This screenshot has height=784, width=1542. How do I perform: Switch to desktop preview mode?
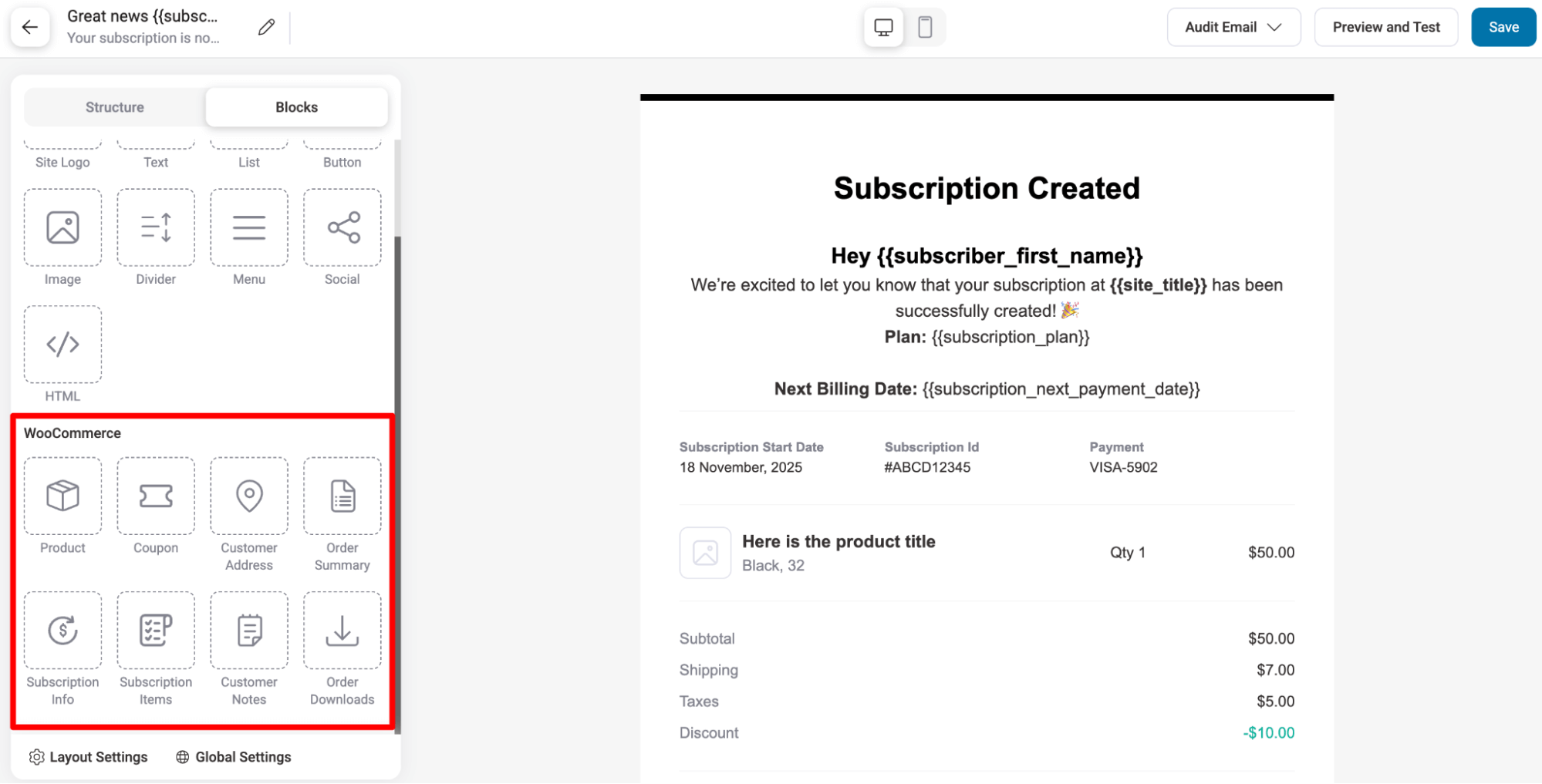(x=882, y=26)
